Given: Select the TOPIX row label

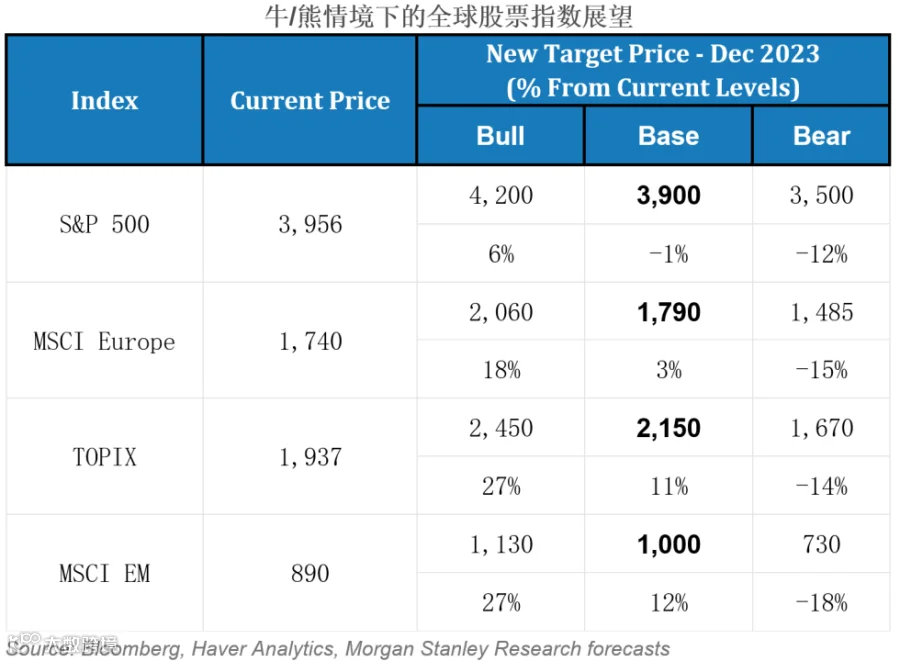Looking at the screenshot, I should (x=104, y=457).
